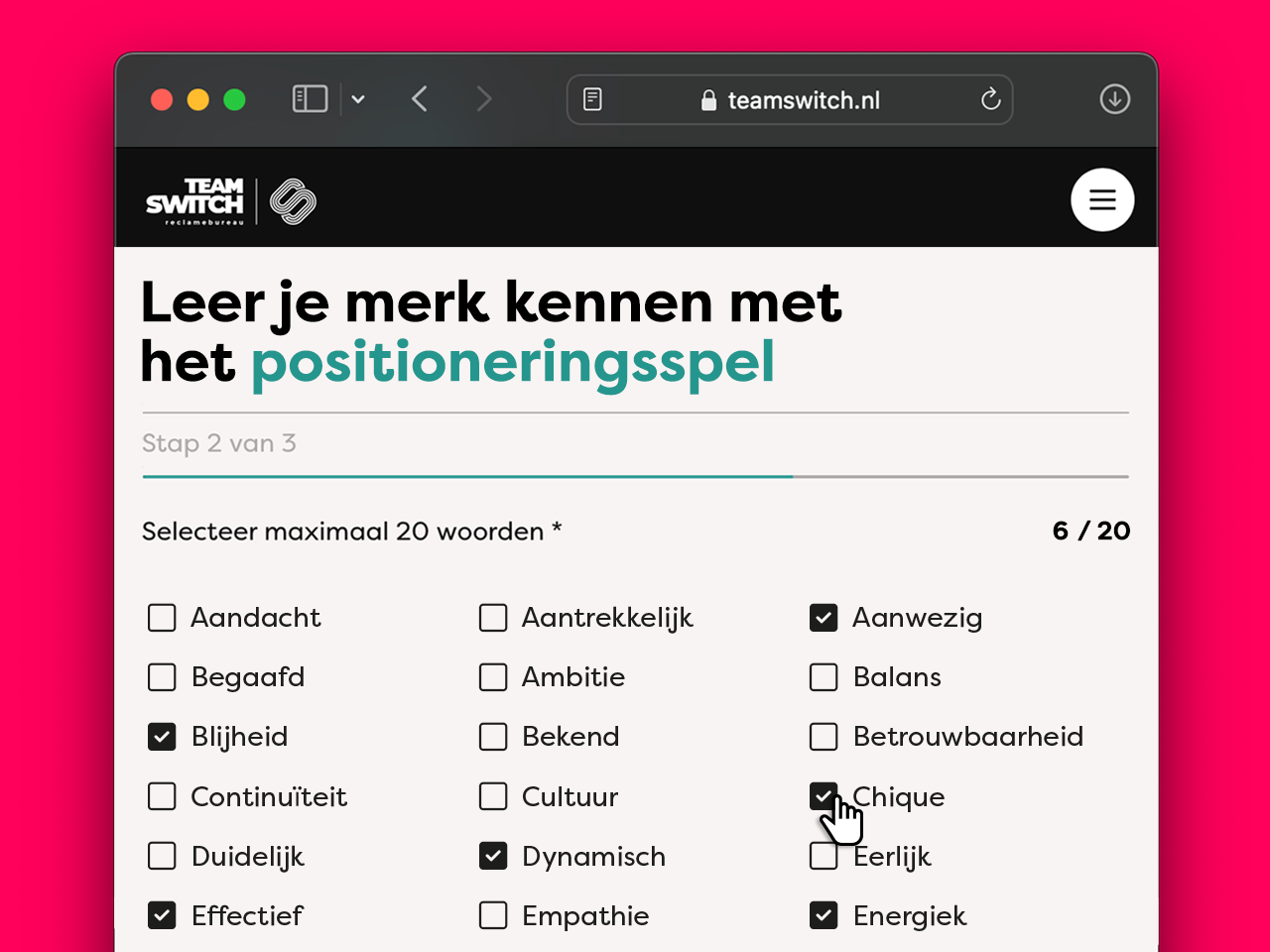The height and width of the screenshot is (952, 1270).
Task: Open the hamburger menu button
Action: [x=1102, y=200]
